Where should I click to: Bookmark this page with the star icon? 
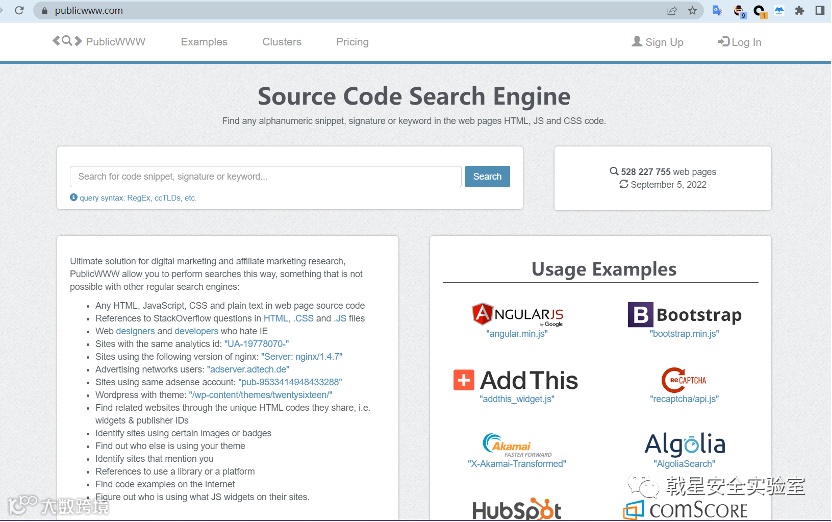692,11
